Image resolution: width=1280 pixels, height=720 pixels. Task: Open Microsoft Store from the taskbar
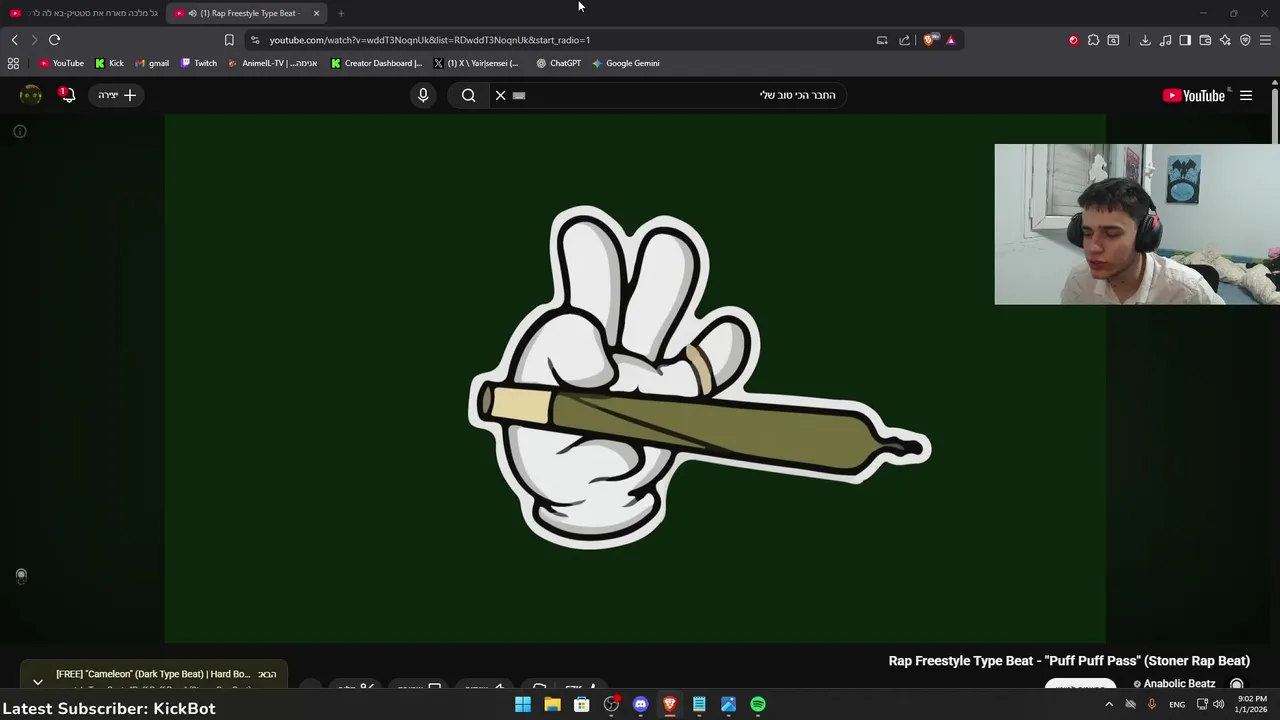pyautogui.click(x=581, y=704)
